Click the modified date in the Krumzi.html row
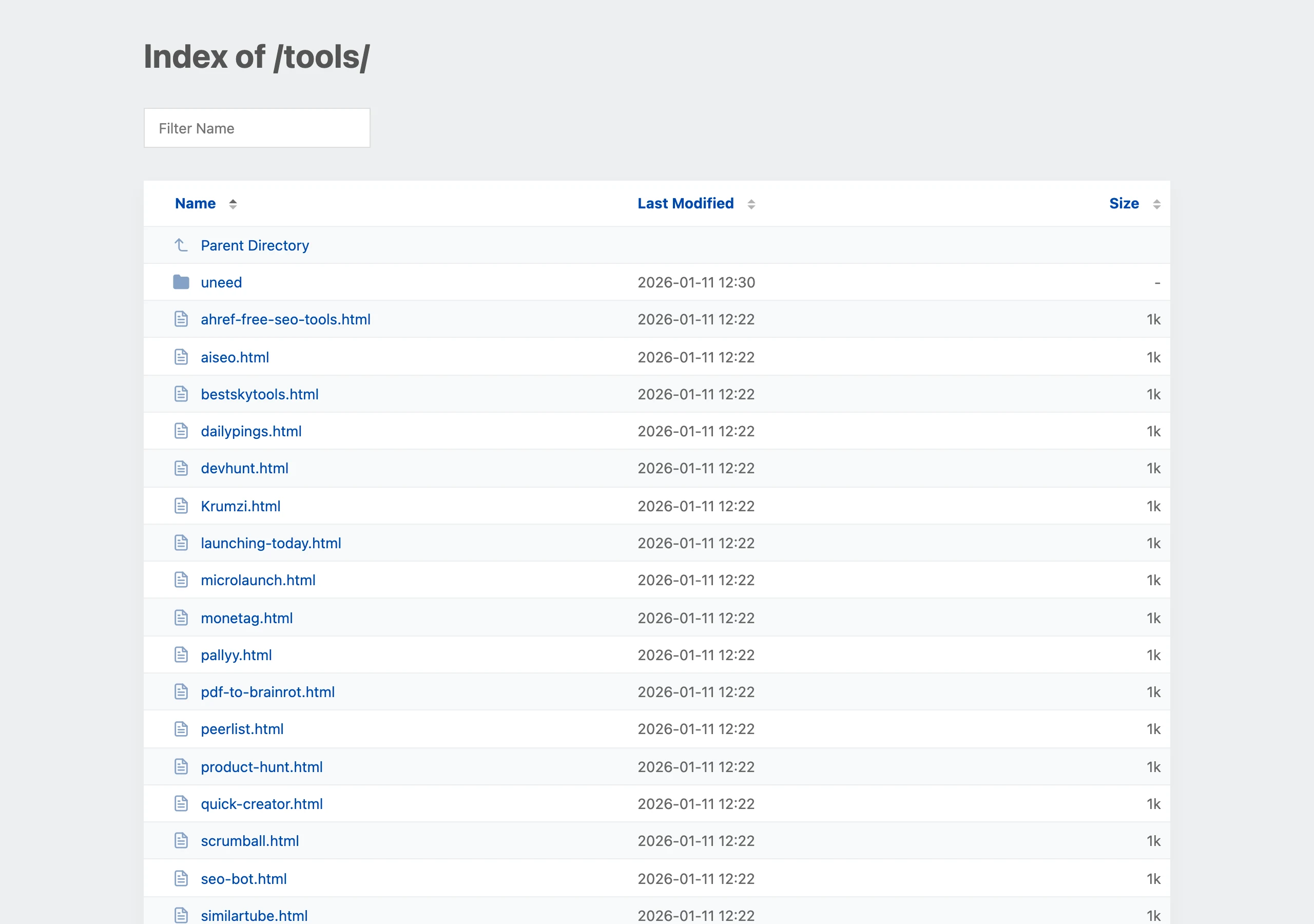 [696, 506]
